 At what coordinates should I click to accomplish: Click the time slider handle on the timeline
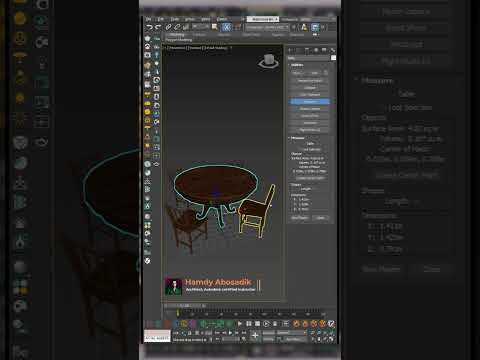[x=178, y=313]
